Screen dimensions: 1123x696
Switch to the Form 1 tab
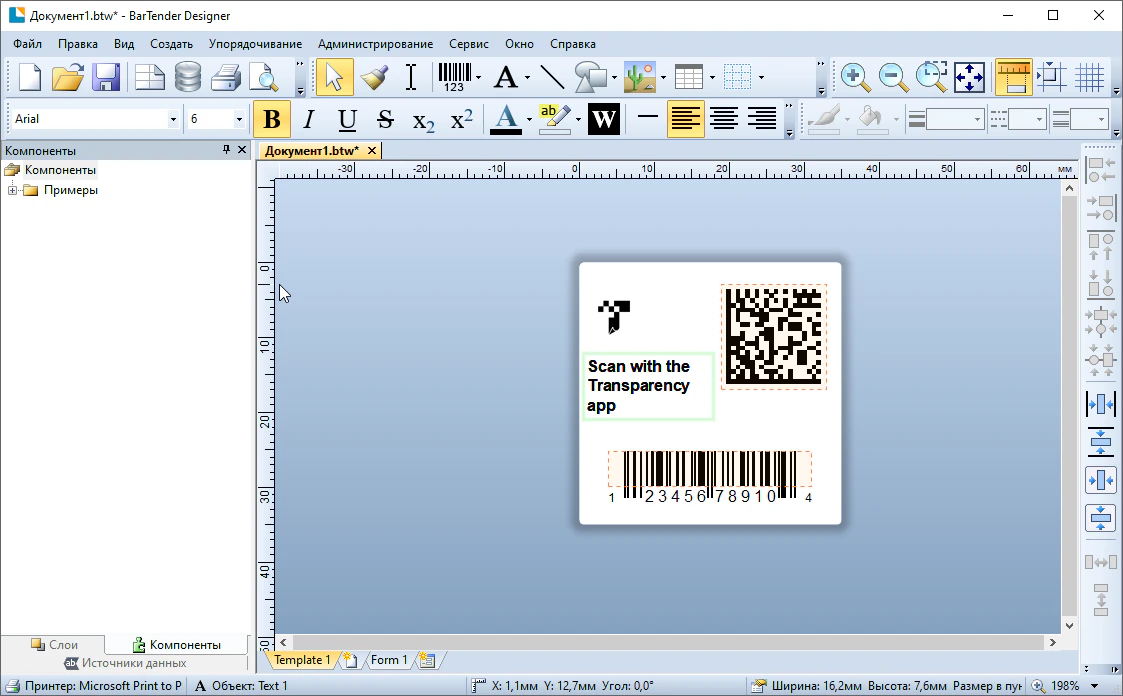coord(388,660)
